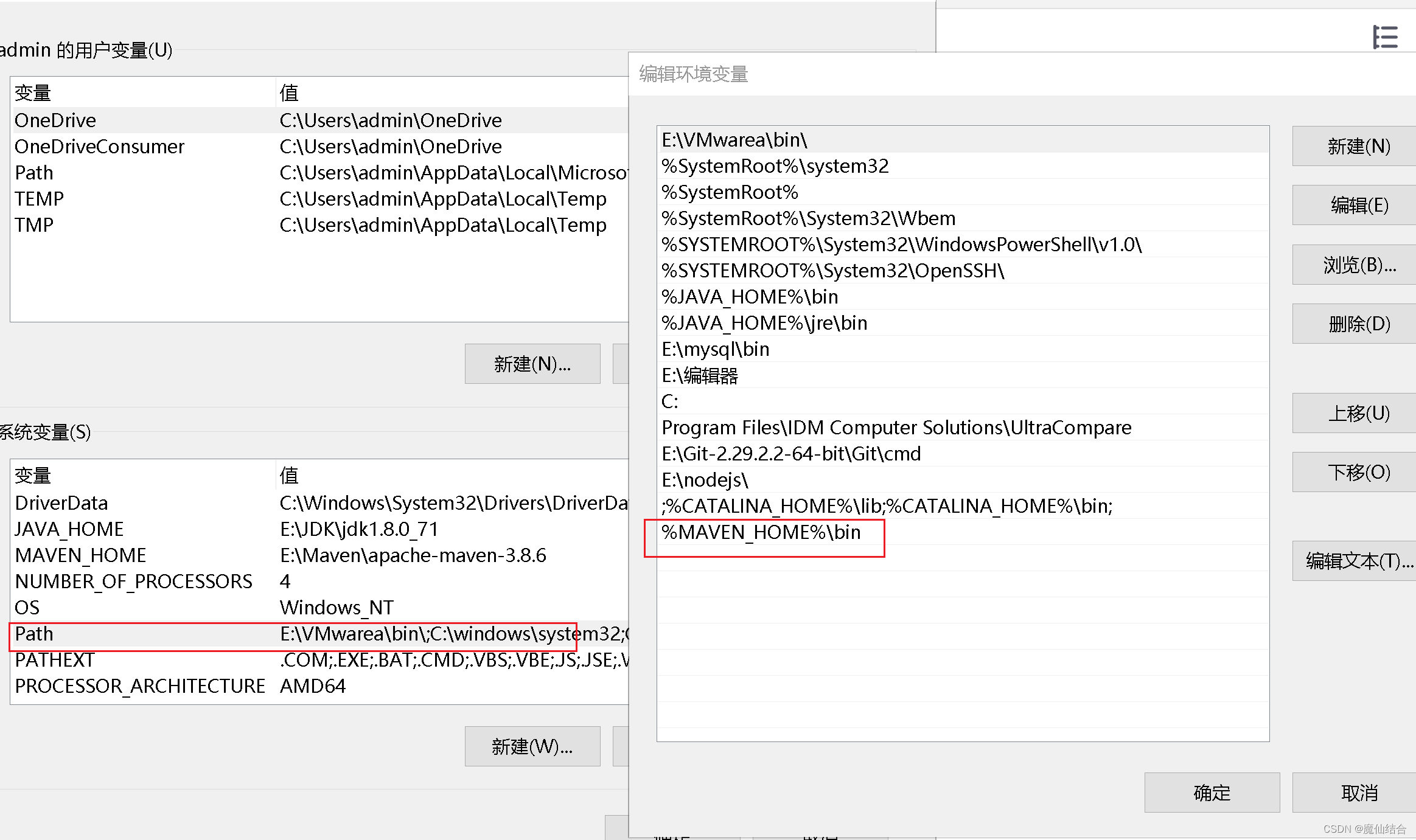Click 新建(N)... under user variables
The height and width of the screenshot is (840, 1416).
pos(532,364)
